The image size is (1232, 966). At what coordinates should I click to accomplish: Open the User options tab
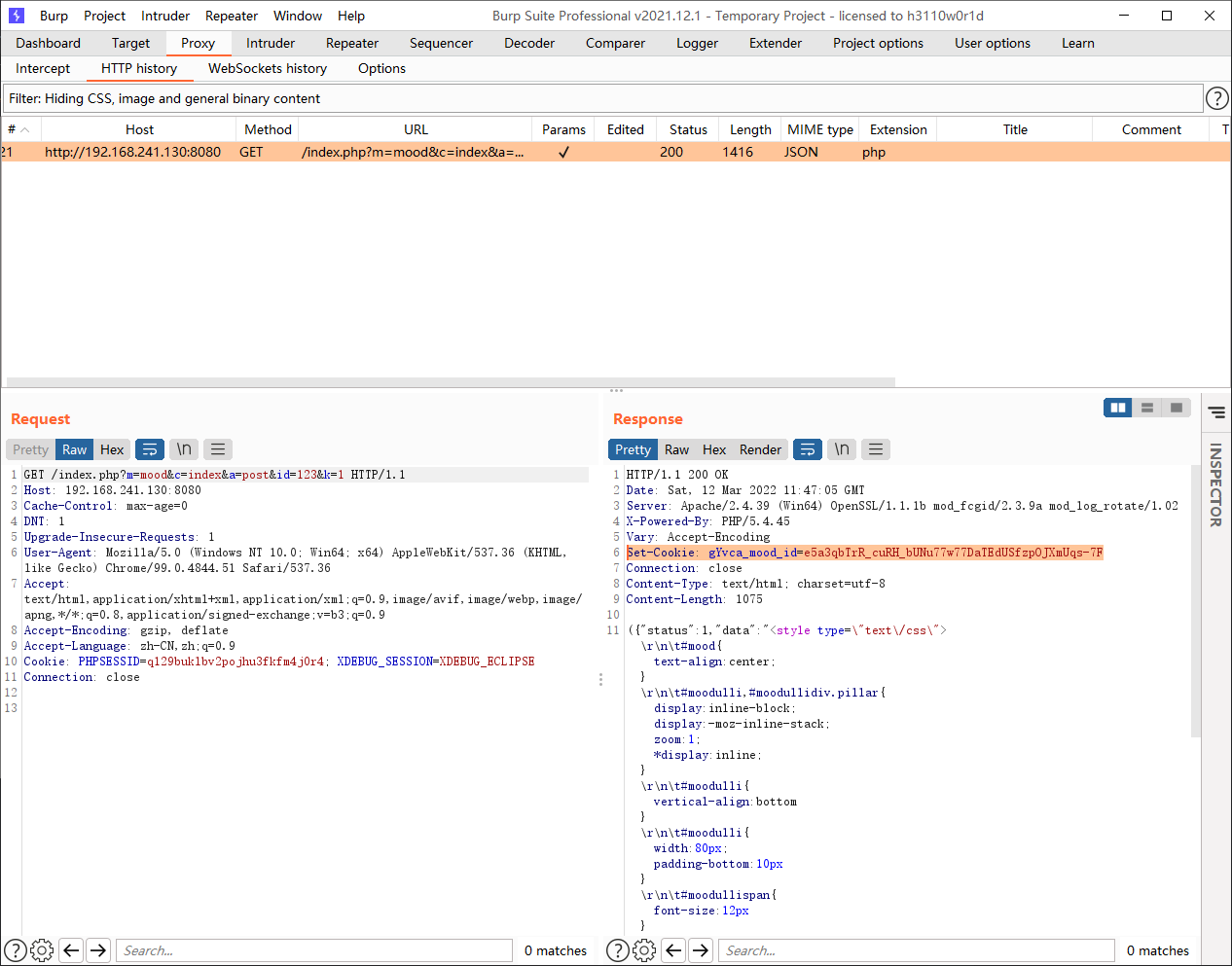click(993, 43)
